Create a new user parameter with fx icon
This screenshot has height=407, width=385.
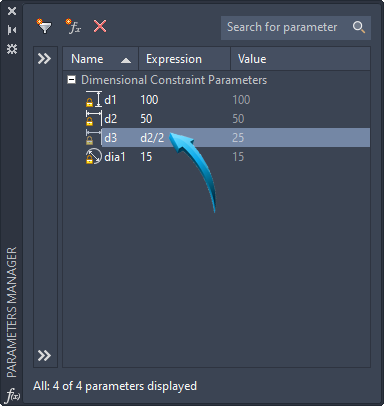point(73,26)
